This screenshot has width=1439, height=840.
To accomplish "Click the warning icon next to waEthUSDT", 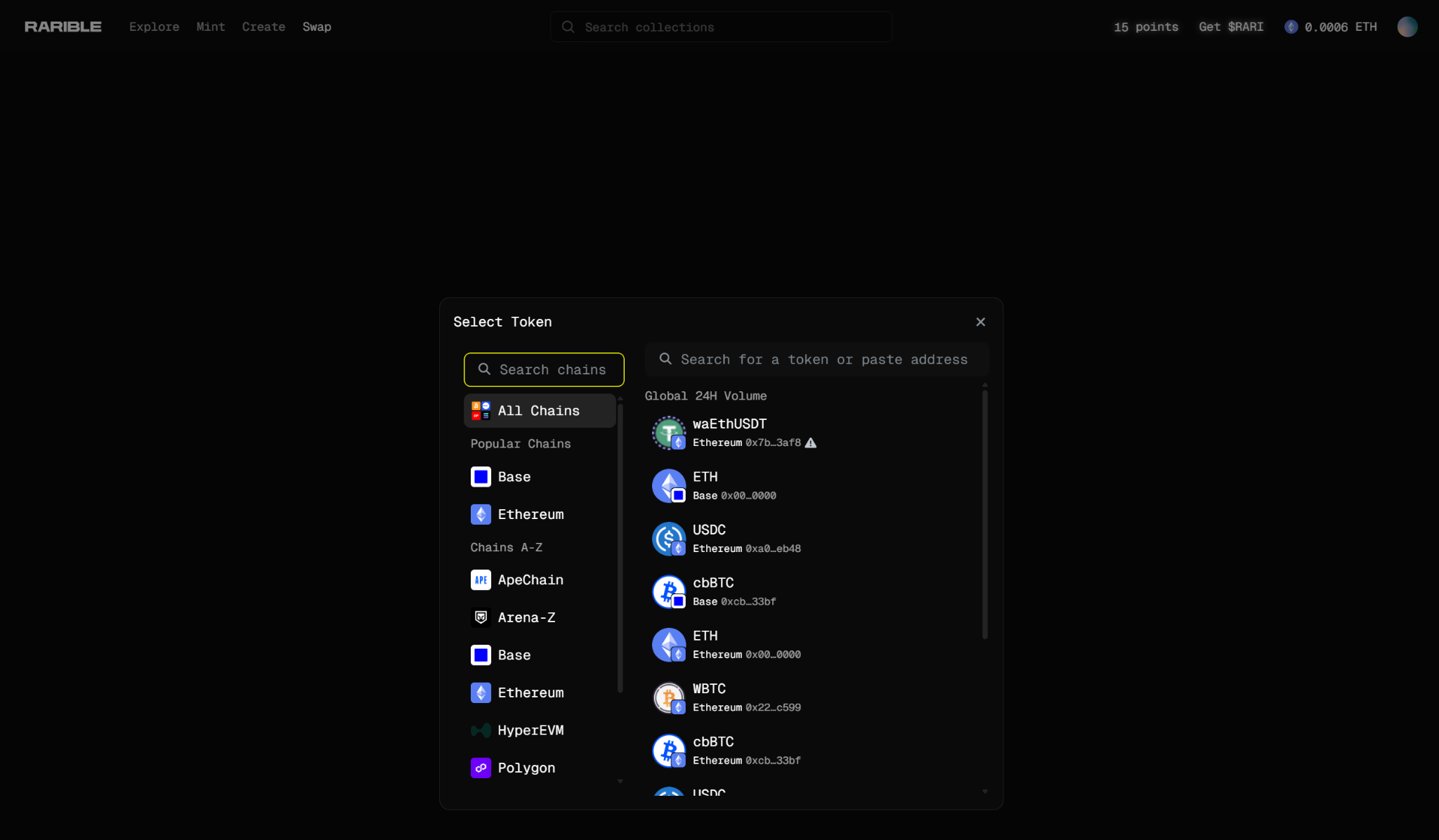I will point(811,443).
